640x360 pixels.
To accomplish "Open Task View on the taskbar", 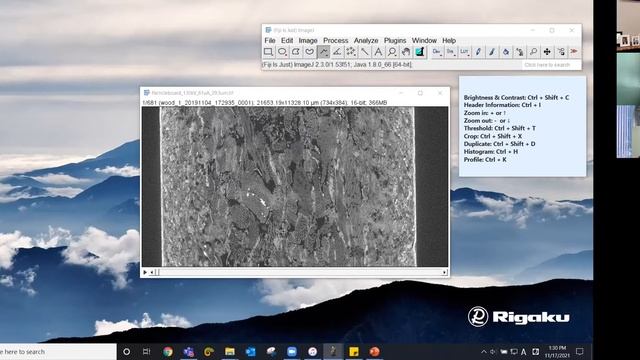I will (147, 351).
